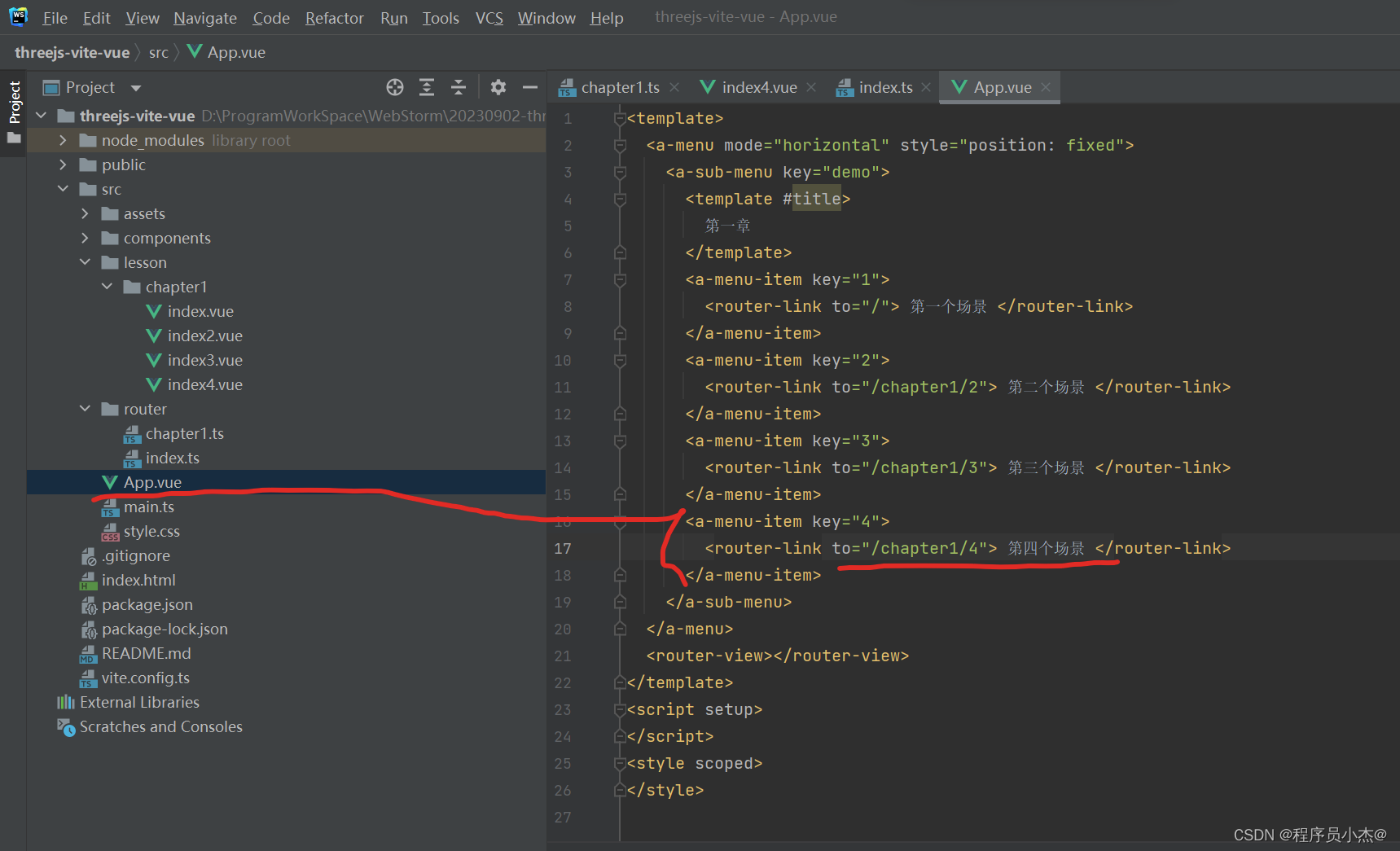This screenshot has width=1400, height=851.
Task: Click the Expand All icon in Project panel
Action: coord(427,87)
